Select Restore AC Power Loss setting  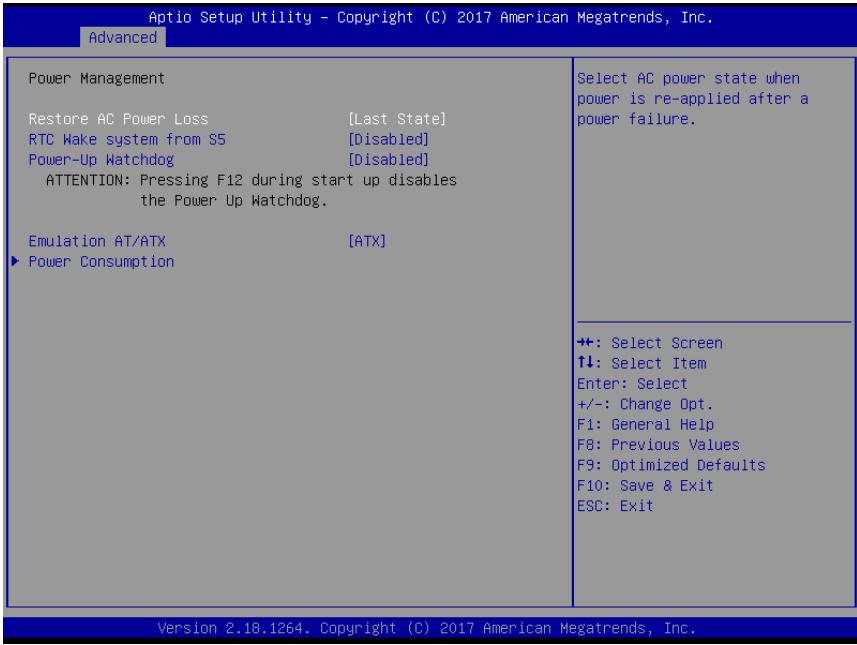tap(118, 119)
